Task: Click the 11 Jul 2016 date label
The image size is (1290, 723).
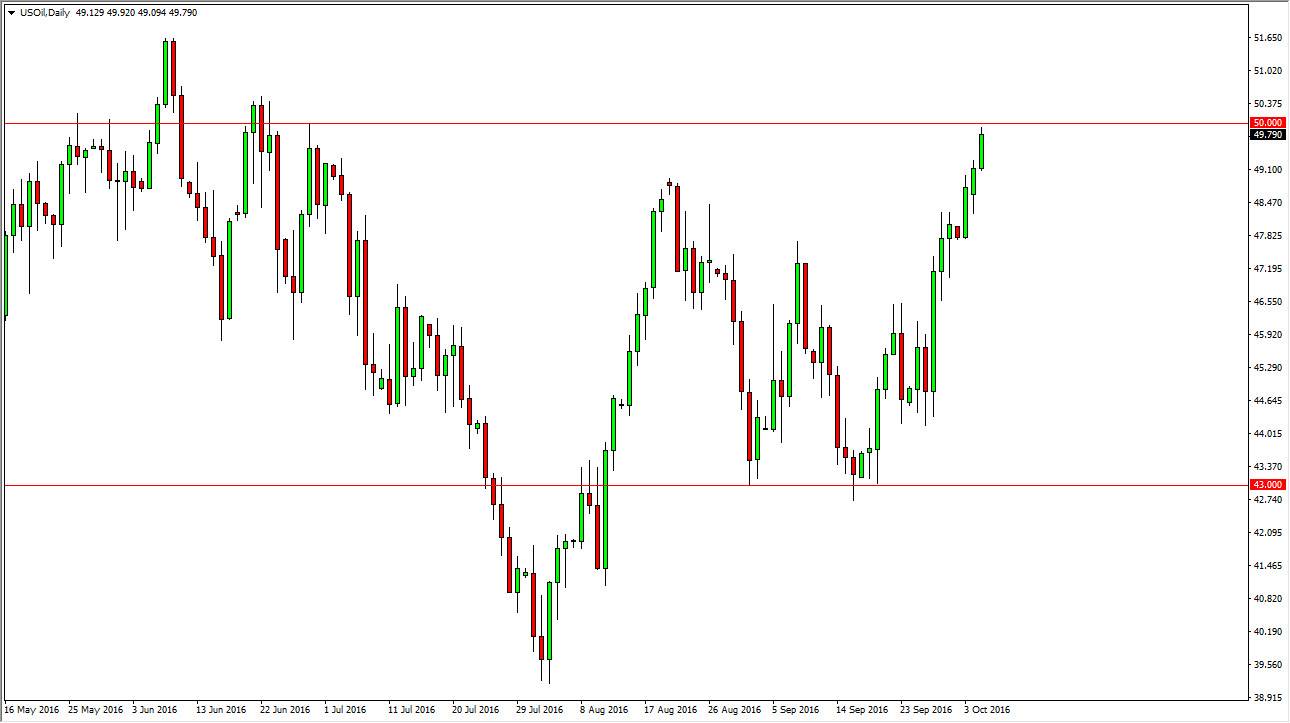Action: 412,710
